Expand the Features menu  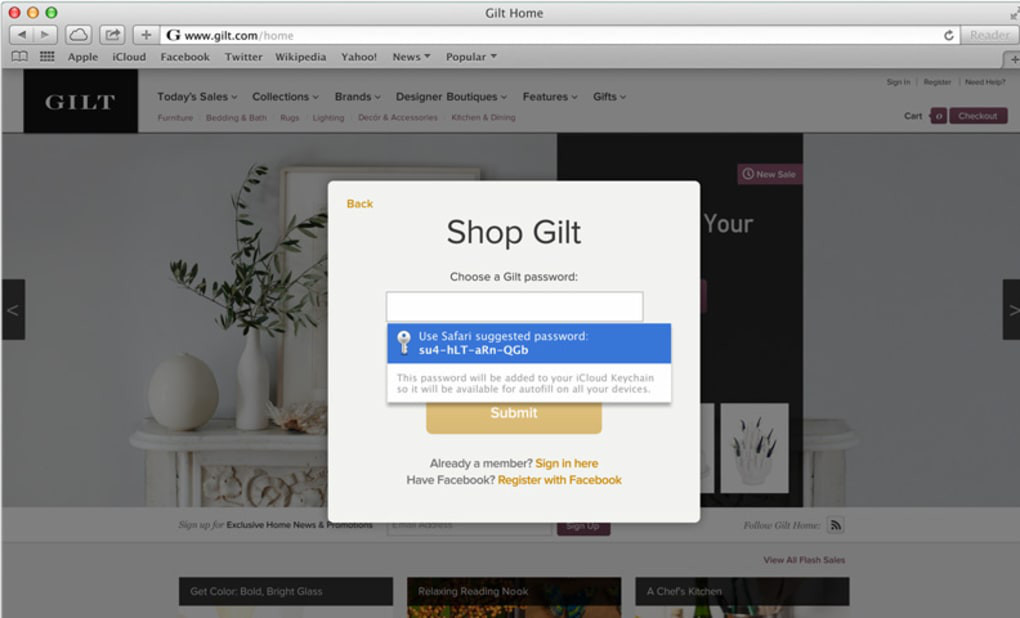[550, 97]
